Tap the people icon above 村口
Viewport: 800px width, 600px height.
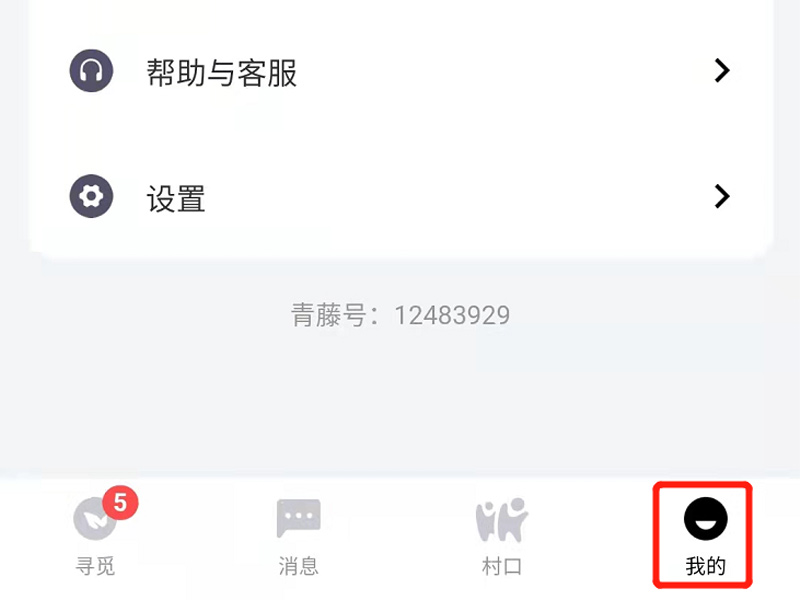click(502, 519)
